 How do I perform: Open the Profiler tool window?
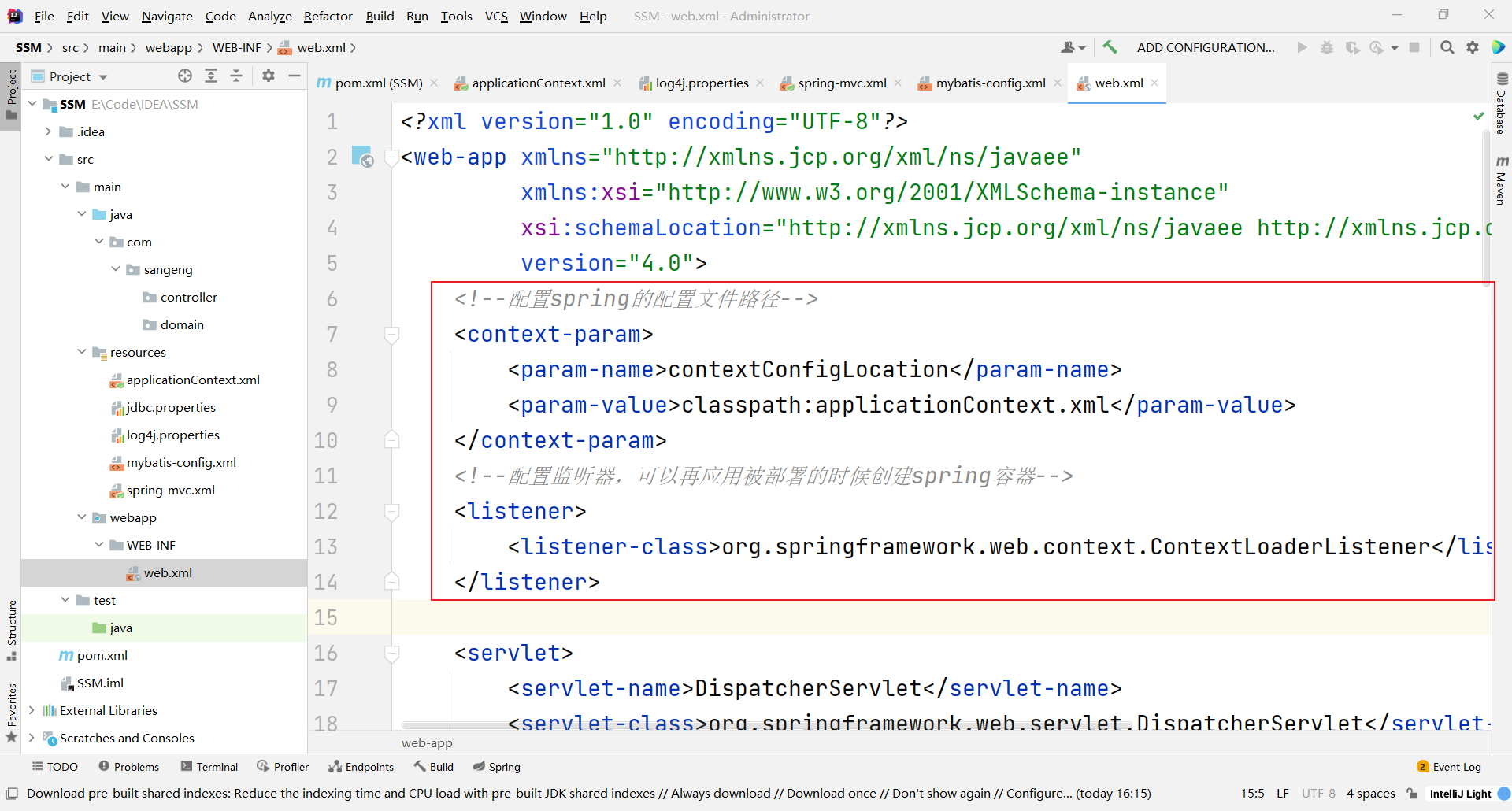tap(283, 767)
